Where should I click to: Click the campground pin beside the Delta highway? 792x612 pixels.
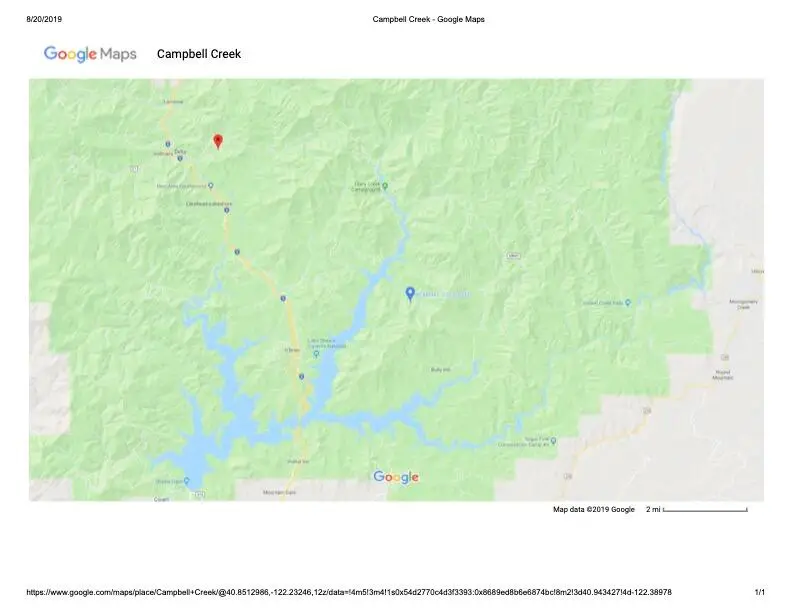click(211, 186)
